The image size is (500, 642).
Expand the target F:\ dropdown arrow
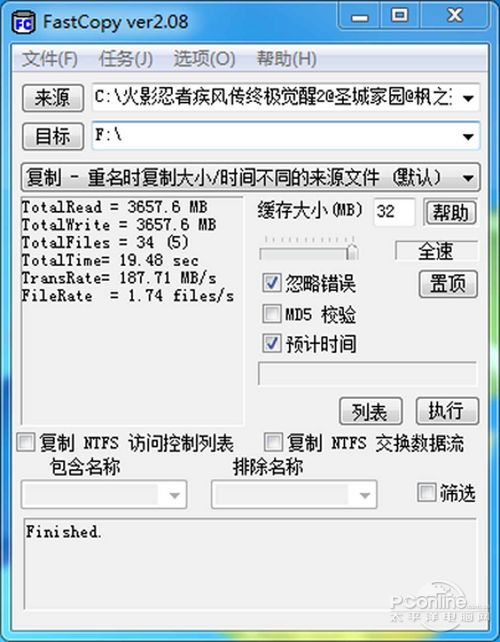point(468,136)
